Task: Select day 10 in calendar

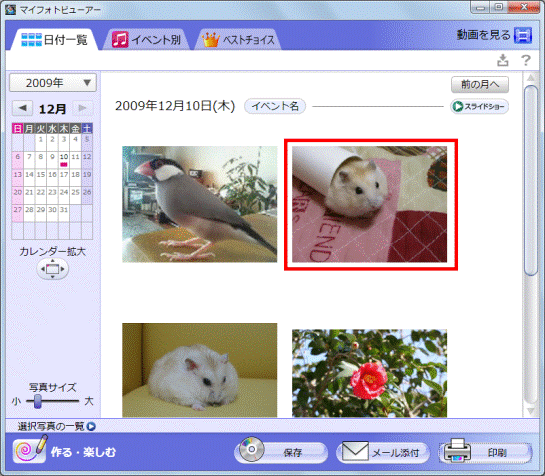Action: tap(64, 160)
